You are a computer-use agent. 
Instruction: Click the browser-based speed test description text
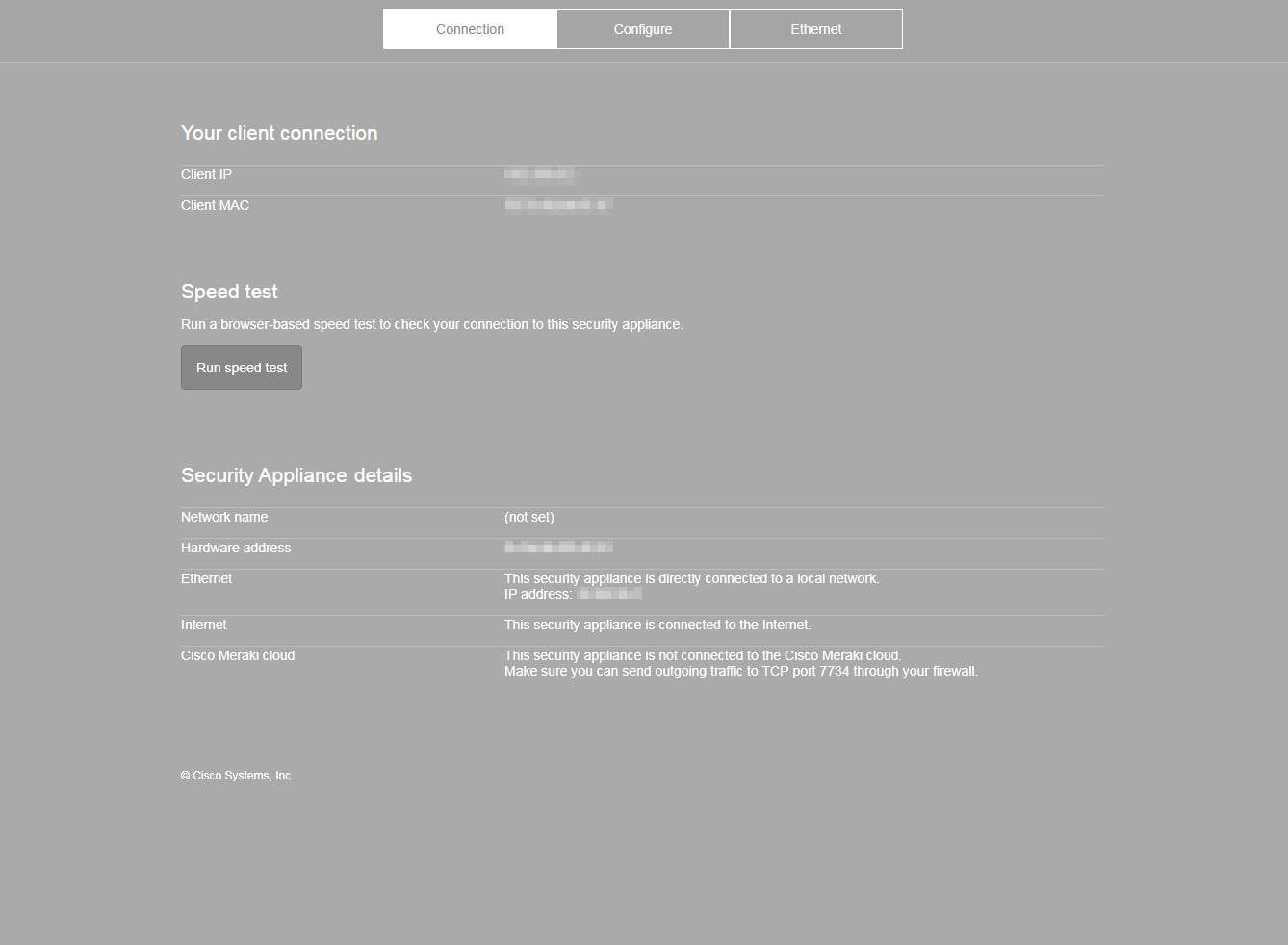431,324
